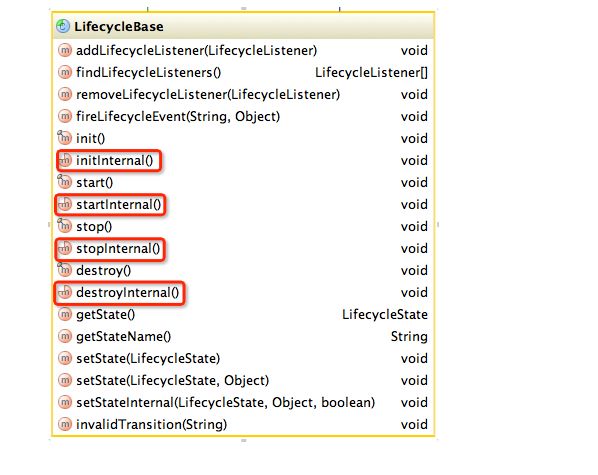
Task: Select the stopInternal() method name
Action: pyautogui.click(x=118, y=249)
